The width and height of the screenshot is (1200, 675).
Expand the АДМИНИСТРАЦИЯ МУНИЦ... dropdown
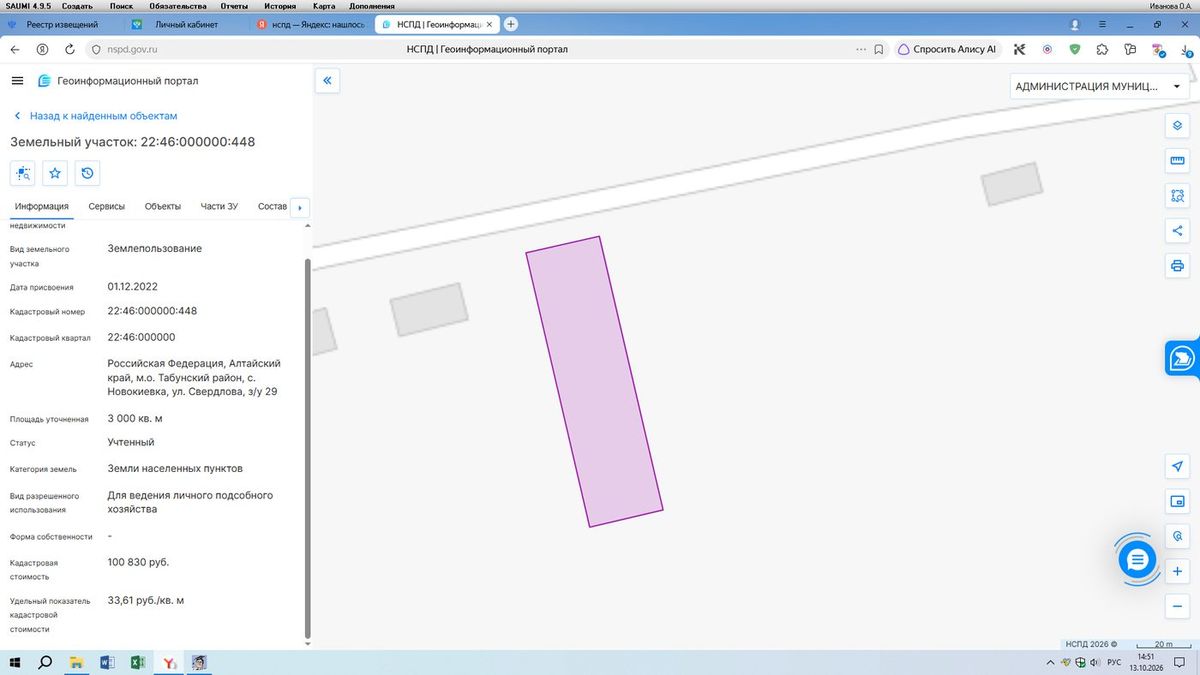(1100, 86)
